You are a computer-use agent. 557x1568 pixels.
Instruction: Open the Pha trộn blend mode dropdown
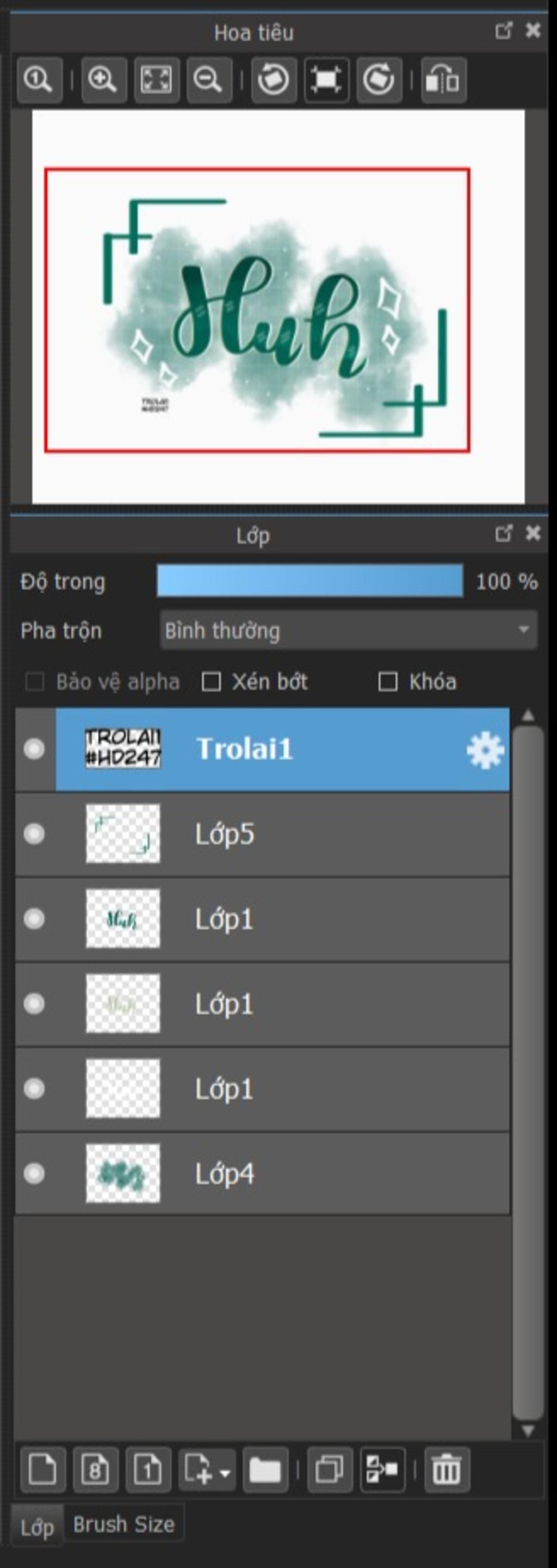[348, 630]
